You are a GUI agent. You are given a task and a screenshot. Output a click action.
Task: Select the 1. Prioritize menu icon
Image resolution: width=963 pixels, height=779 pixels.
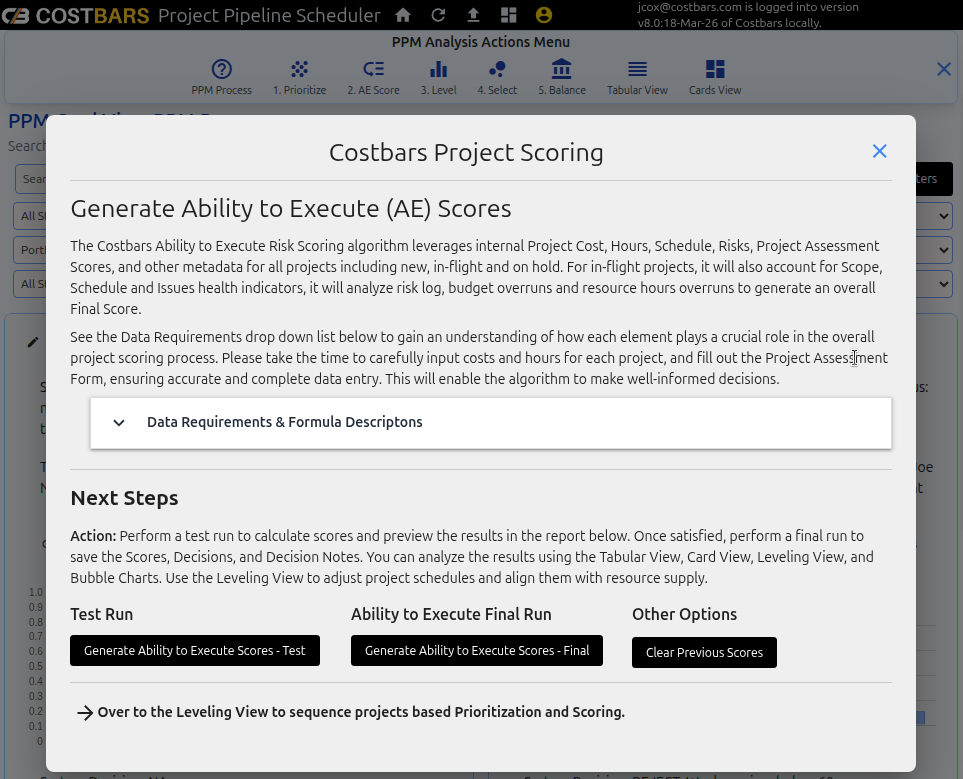[x=299, y=70]
